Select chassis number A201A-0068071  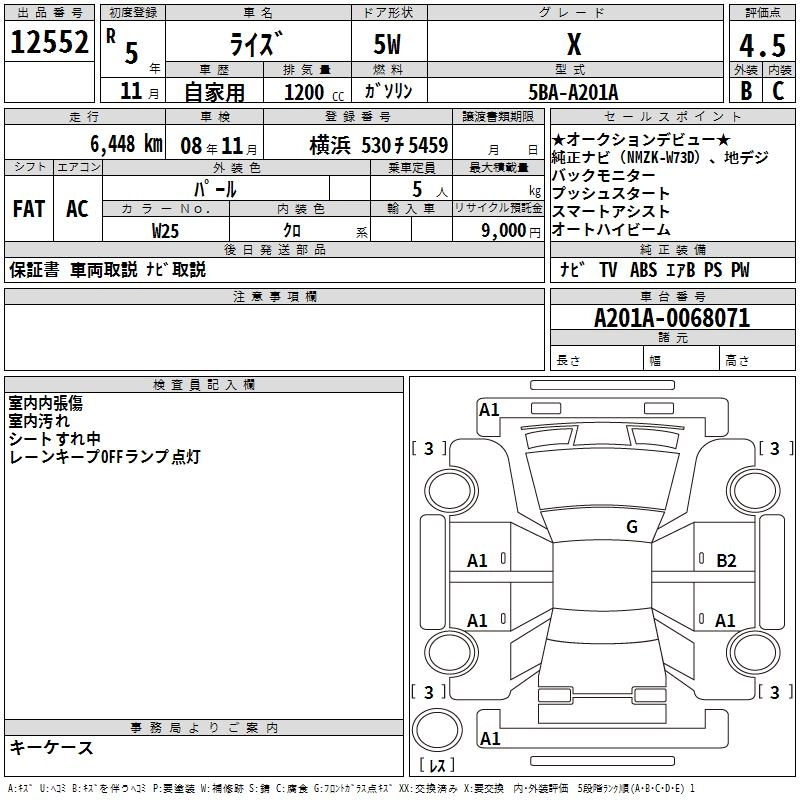(x=672, y=318)
